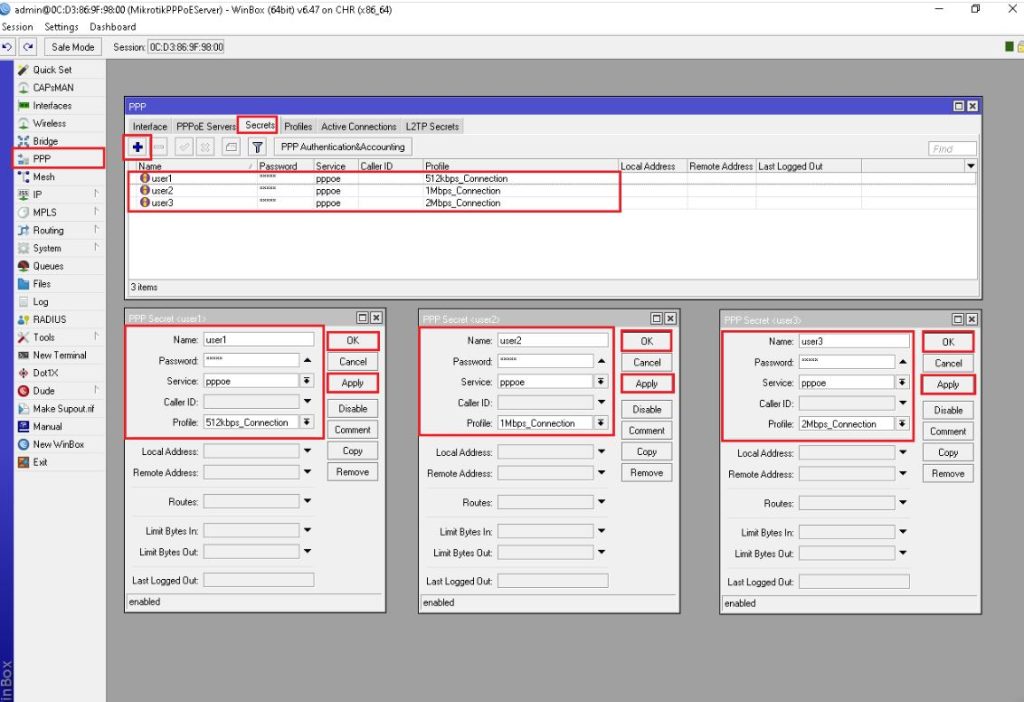
Task: Switch to Interface tab in PPP window
Action: tap(150, 127)
